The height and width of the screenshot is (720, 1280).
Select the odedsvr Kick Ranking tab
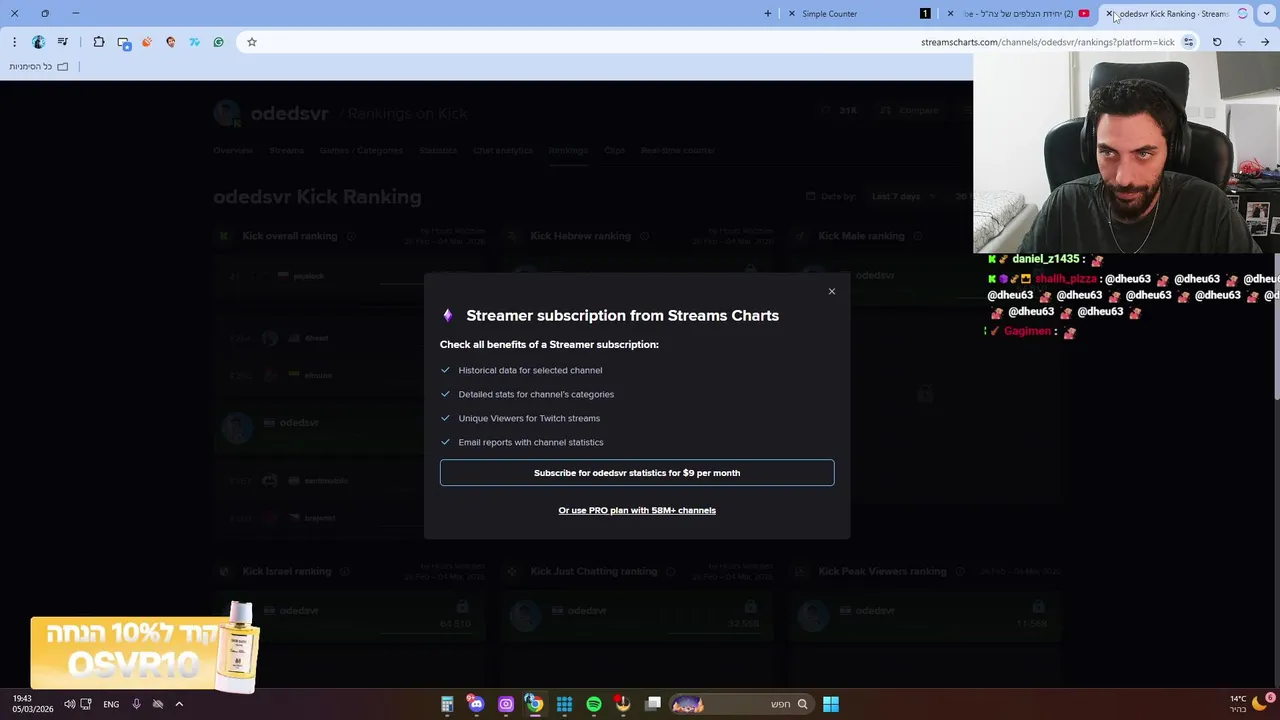1175,14
